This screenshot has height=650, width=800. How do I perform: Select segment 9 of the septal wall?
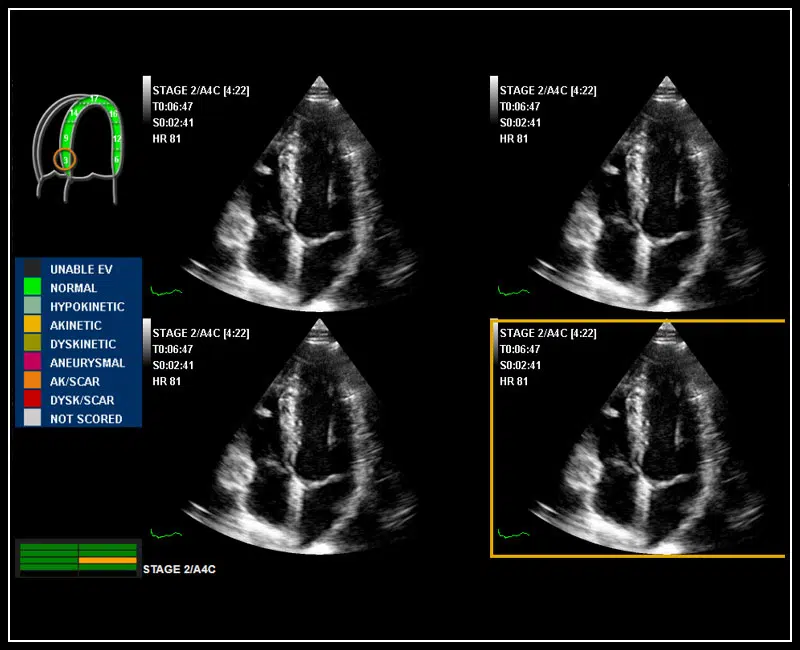point(67,138)
